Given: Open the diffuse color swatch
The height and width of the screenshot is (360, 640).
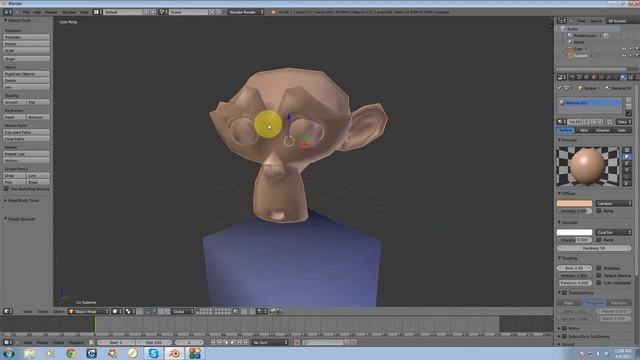Looking at the screenshot, I should (x=574, y=203).
